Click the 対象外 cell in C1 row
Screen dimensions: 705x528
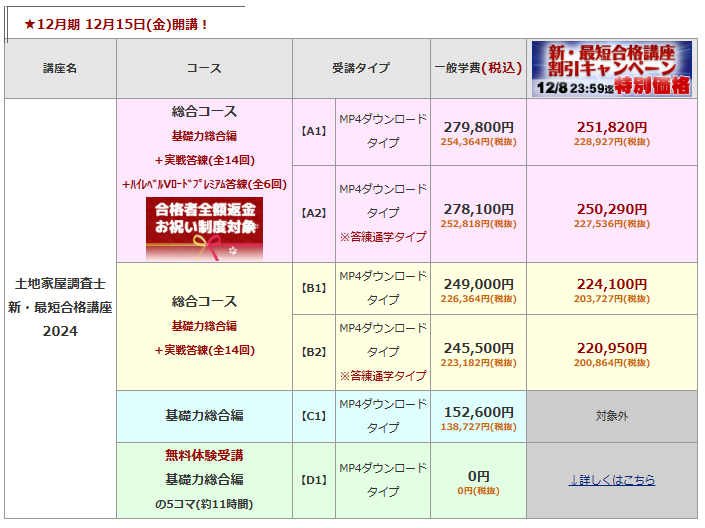coord(611,416)
